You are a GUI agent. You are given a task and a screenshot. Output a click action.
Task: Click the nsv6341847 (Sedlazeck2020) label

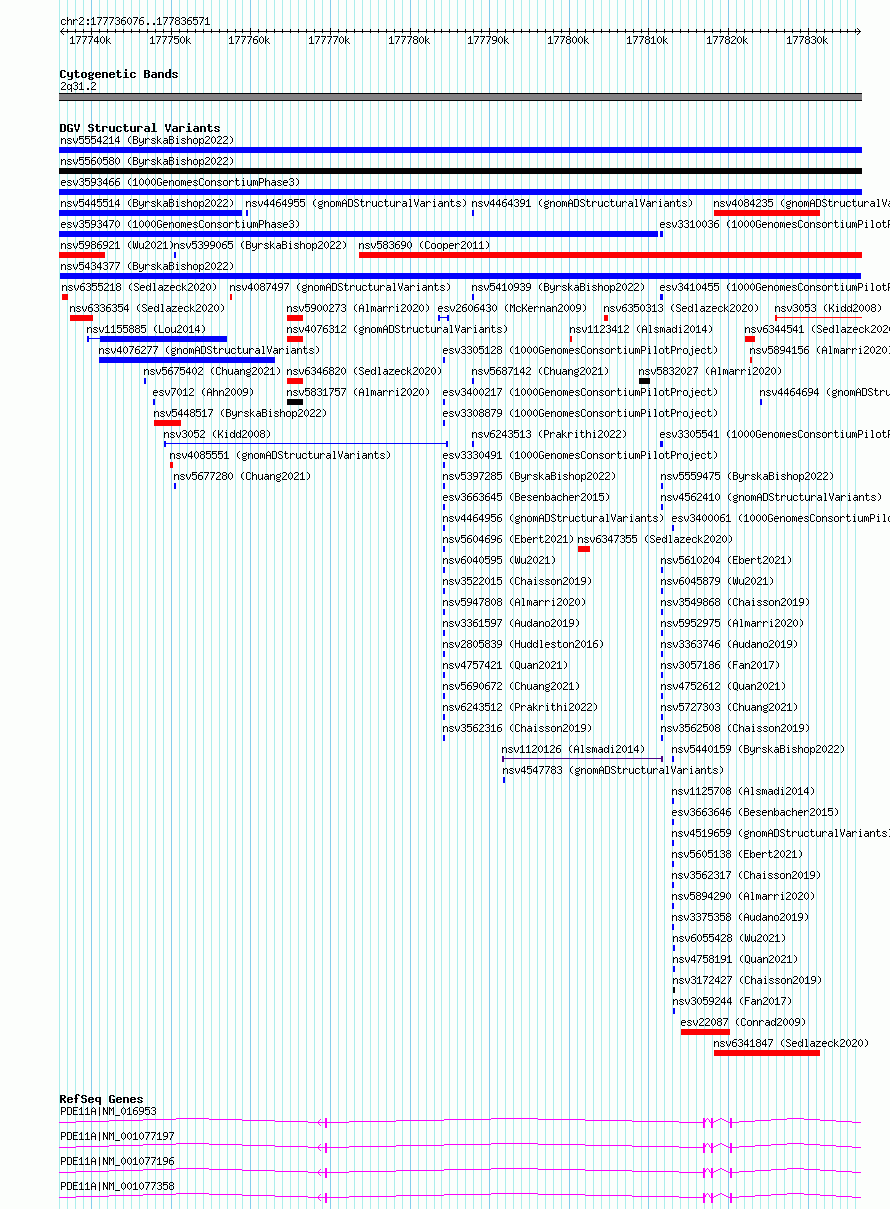(x=791, y=1043)
